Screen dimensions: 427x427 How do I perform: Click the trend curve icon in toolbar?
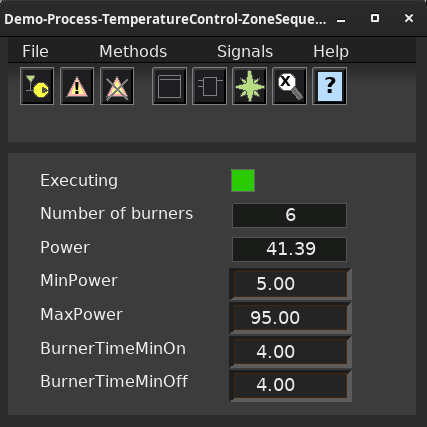pos(37,86)
